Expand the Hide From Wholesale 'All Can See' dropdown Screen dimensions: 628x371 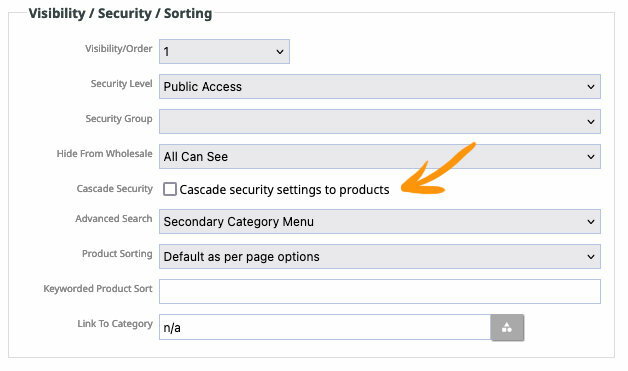click(380, 156)
